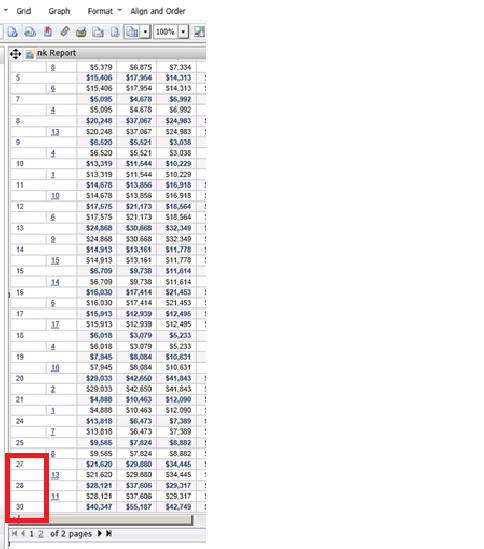The image size is (484, 549).
Task: Click bold cell $42,650
Action: click(x=139, y=378)
